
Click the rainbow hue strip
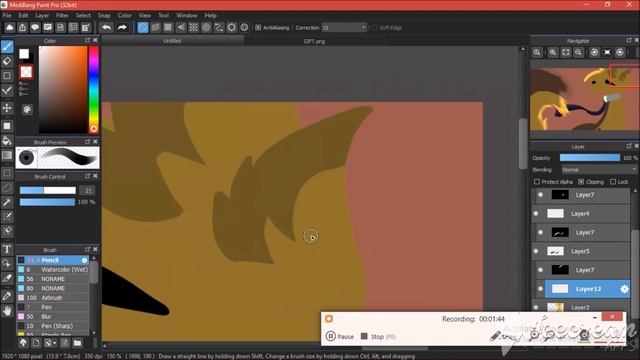[x=93, y=89]
